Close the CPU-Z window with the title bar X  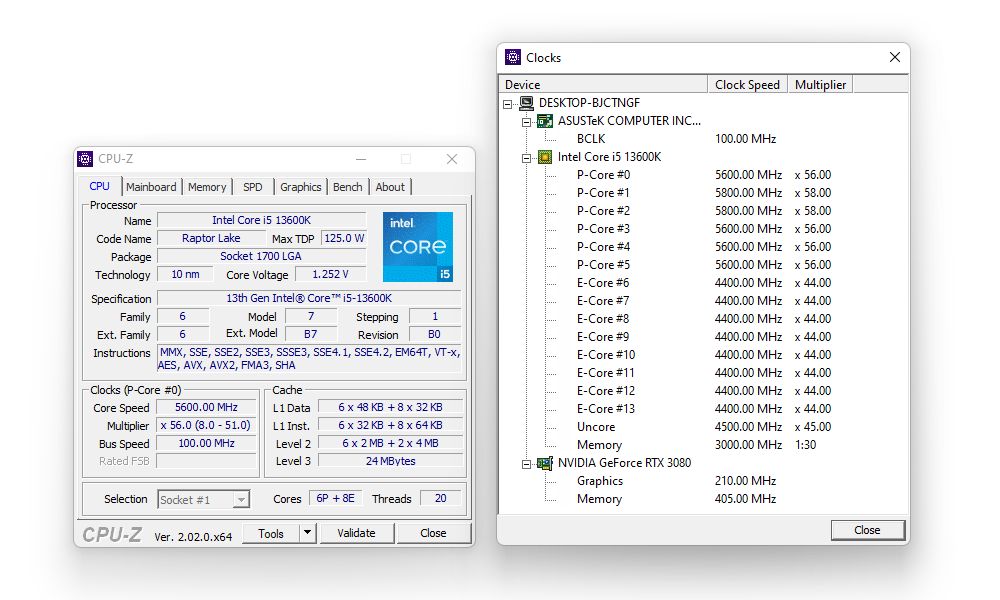[452, 159]
